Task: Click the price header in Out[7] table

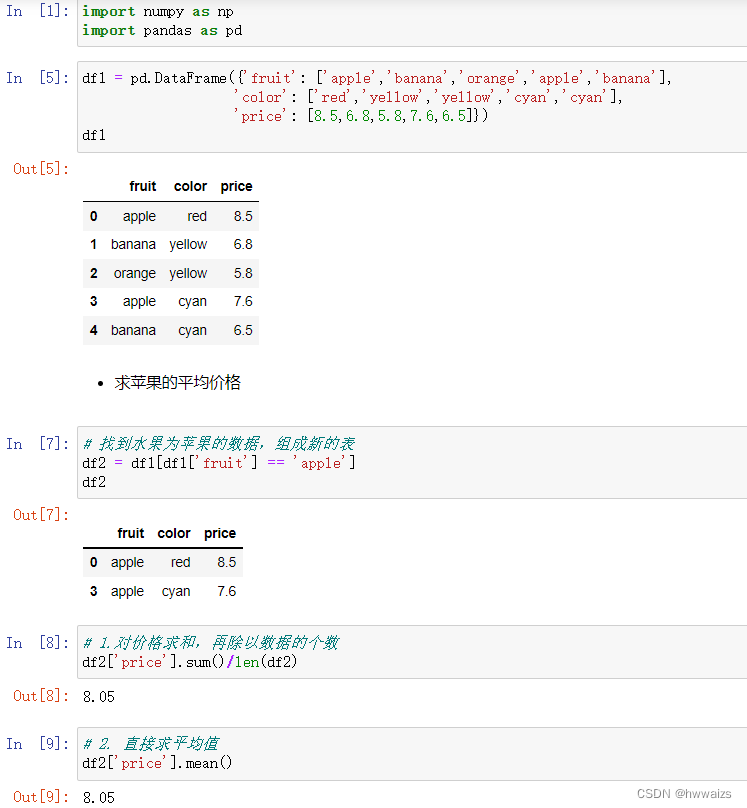Action: pyautogui.click(x=220, y=533)
